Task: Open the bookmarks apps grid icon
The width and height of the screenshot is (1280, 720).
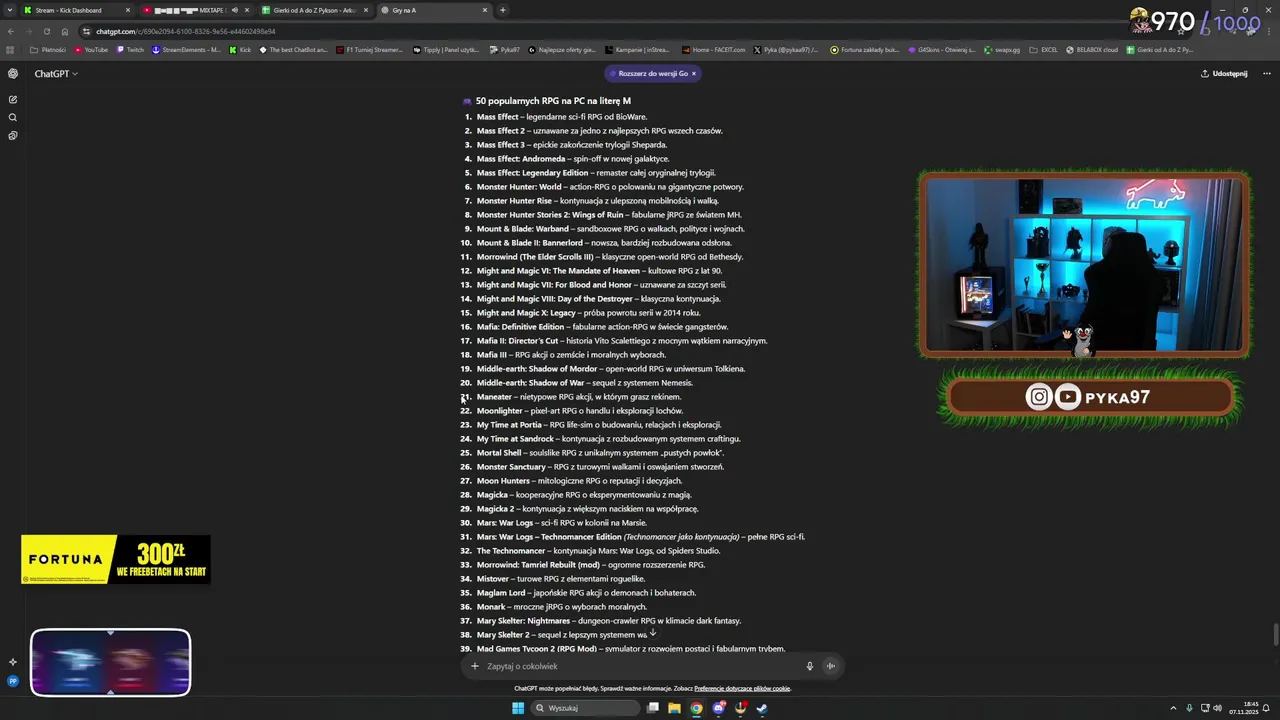Action: coord(11,49)
